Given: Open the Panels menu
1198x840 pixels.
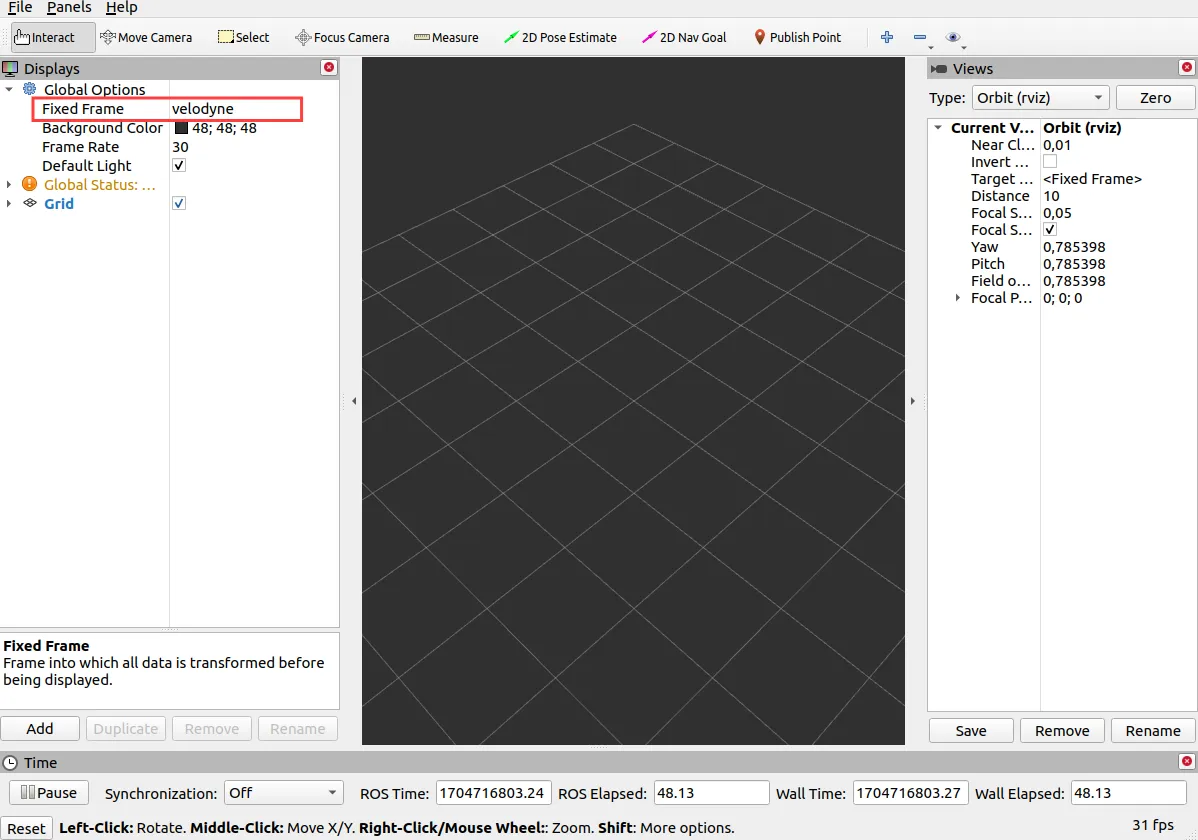Looking at the screenshot, I should [x=69, y=8].
